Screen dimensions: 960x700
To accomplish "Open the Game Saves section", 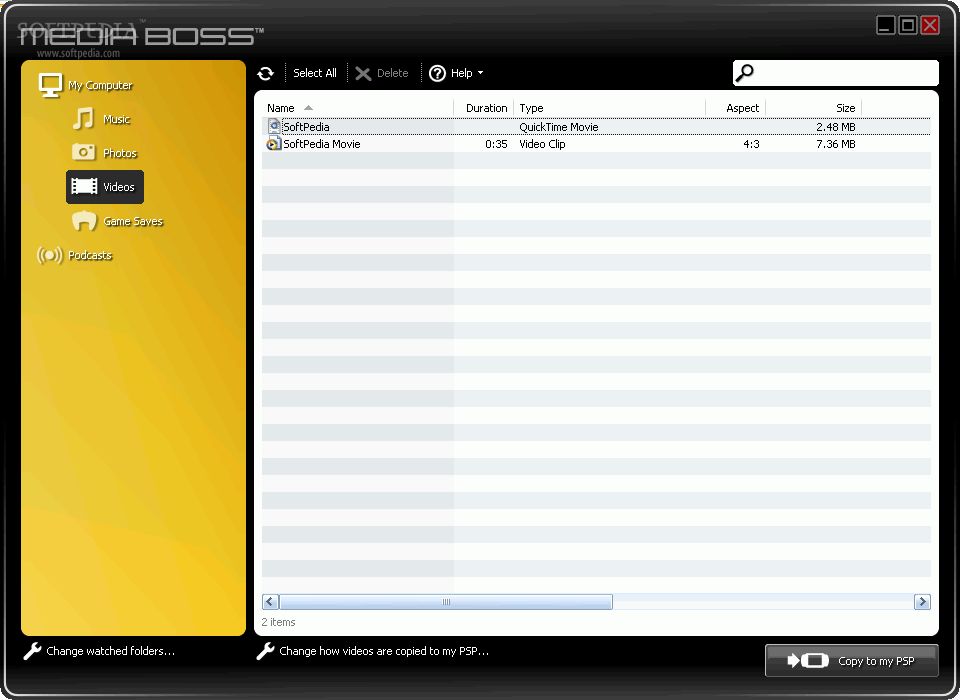I will [133, 221].
